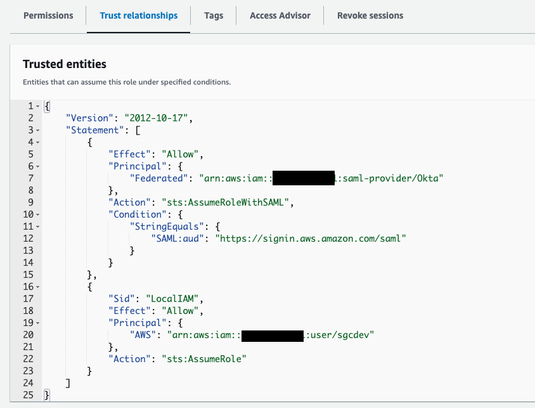The image size is (535, 408).
Task: Collapse the StringEquals block at line 11
Action: [38, 227]
